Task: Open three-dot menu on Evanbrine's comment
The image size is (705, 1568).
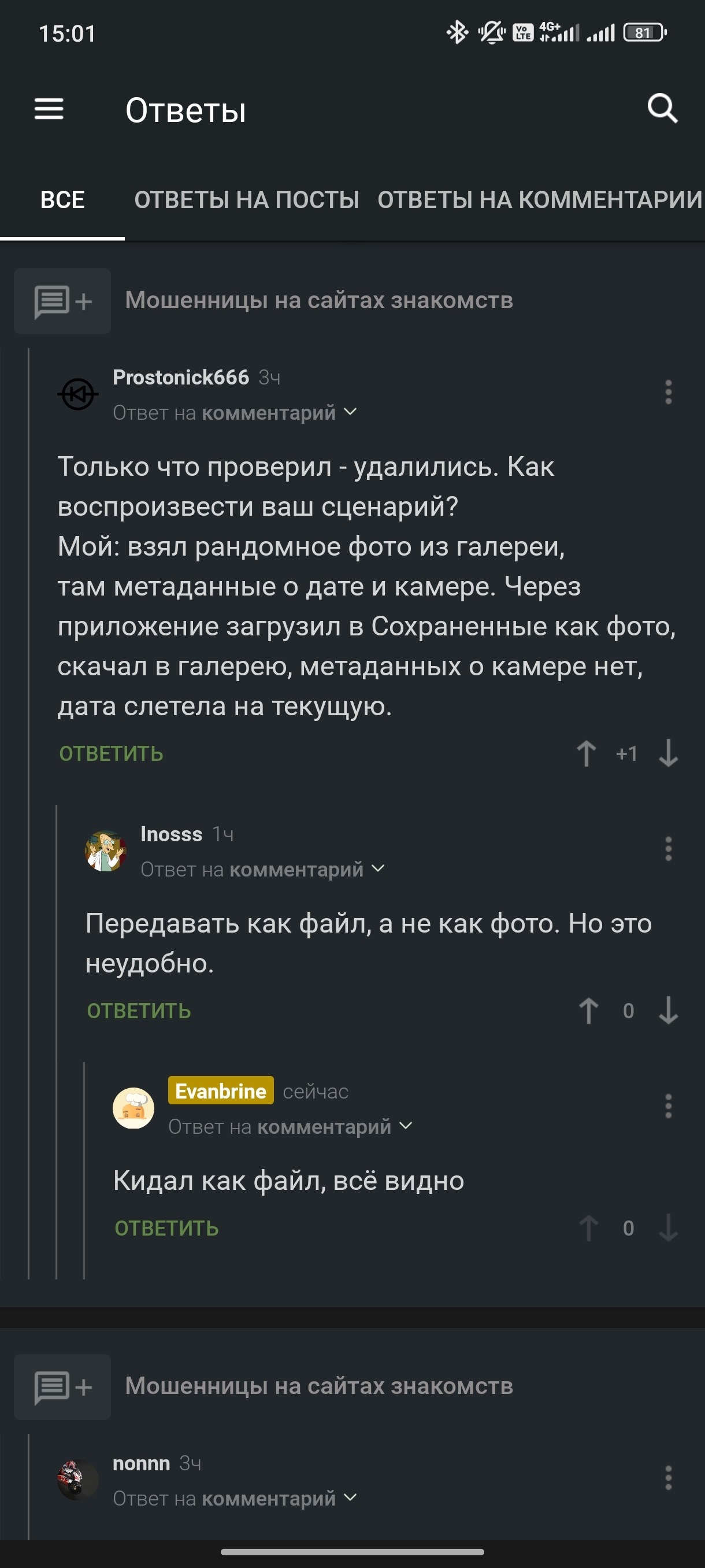Action: [668, 1107]
